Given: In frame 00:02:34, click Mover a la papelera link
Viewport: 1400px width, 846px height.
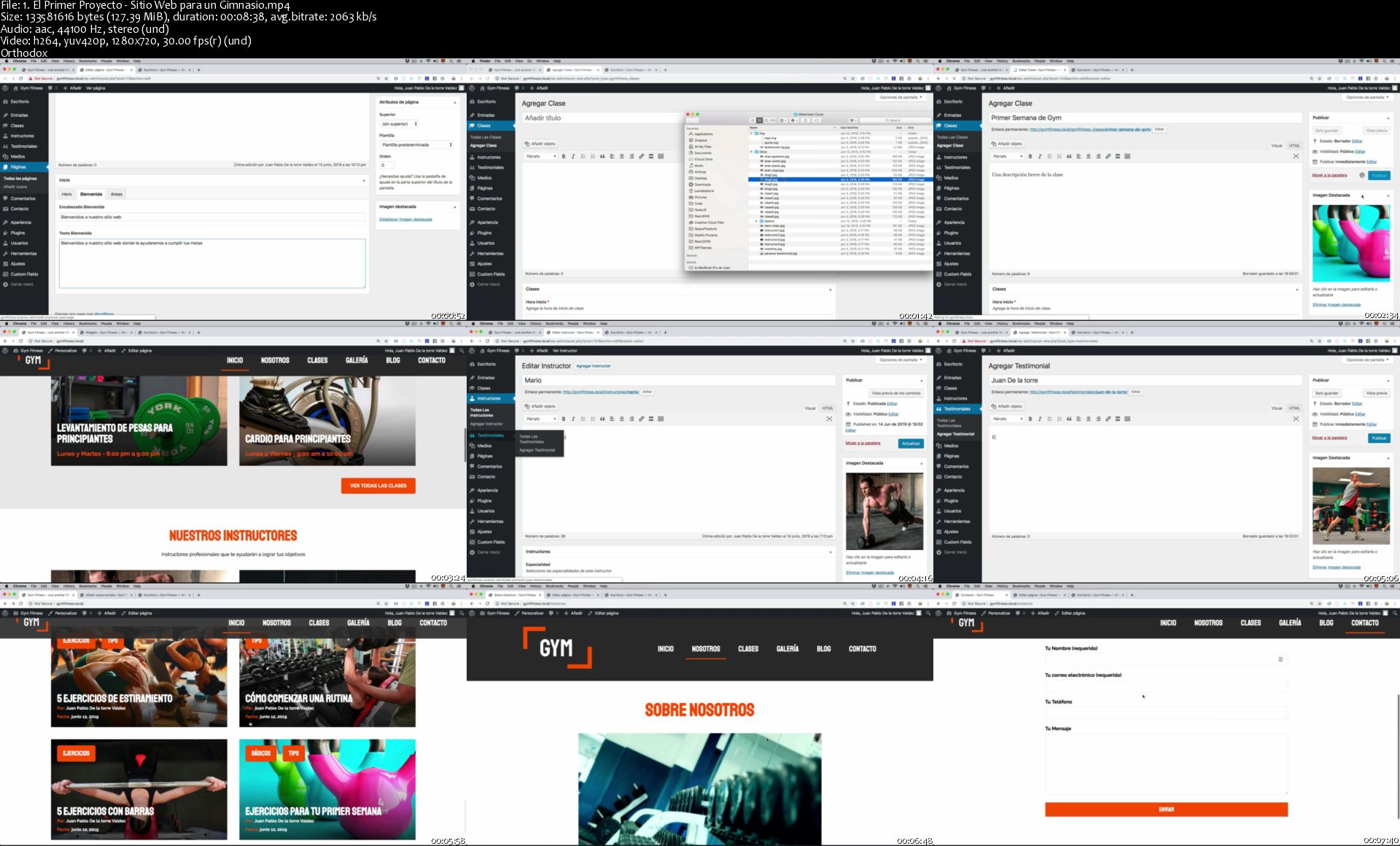Looking at the screenshot, I should click(1329, 176).
